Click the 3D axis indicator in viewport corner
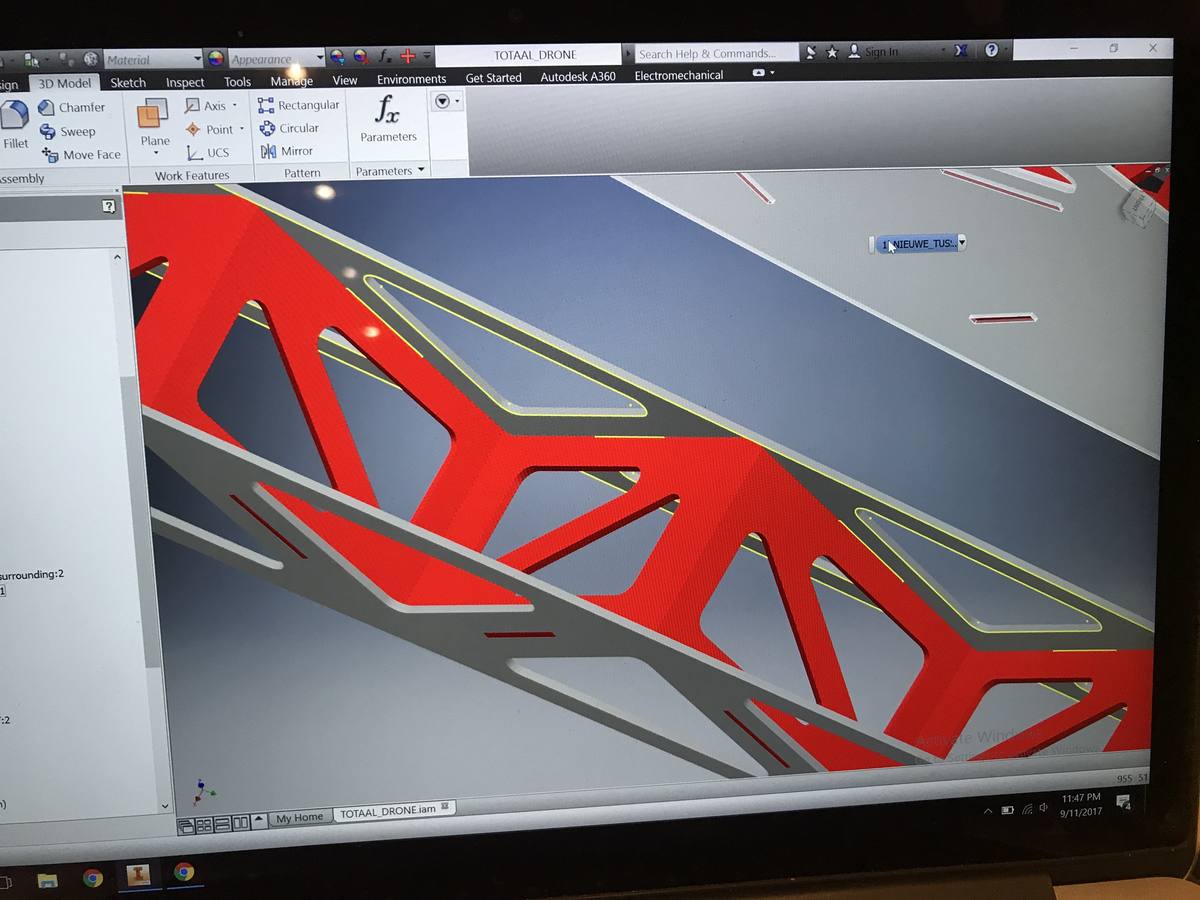This screenshot has width=1200, height=900. [204, 791]
